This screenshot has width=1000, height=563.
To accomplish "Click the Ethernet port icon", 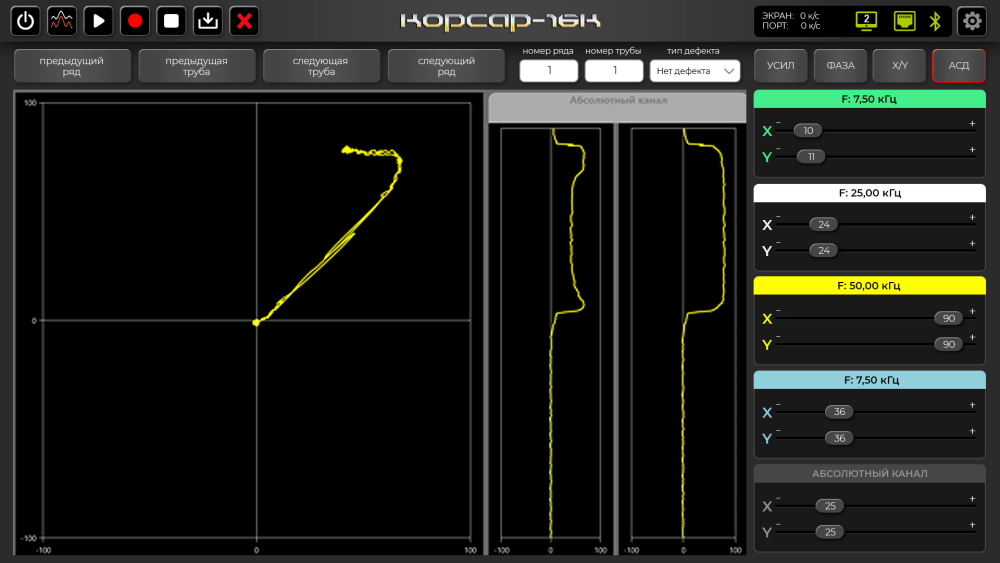I will [903, 21].
